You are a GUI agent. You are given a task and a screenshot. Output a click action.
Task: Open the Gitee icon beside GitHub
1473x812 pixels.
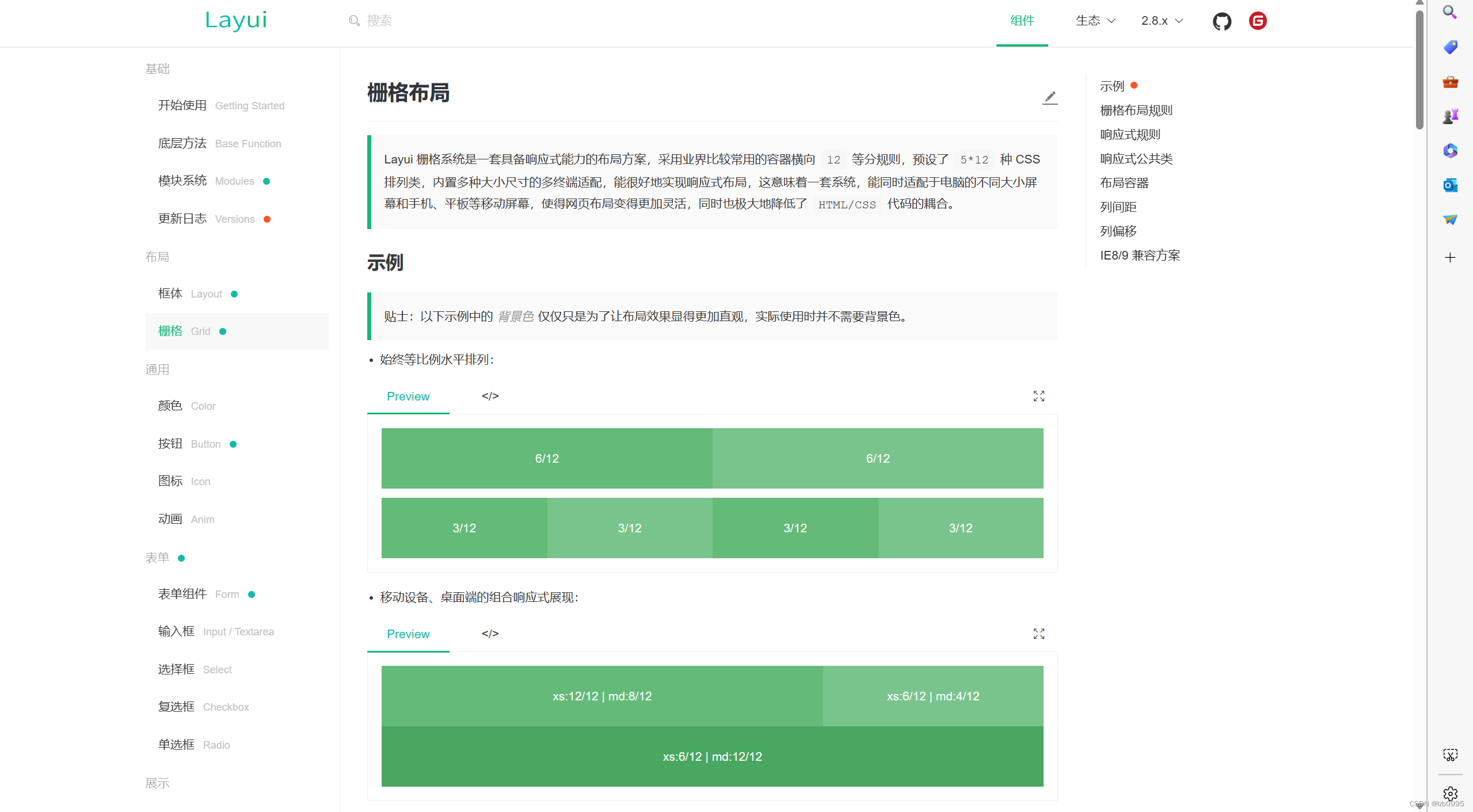pos(1258,21)
